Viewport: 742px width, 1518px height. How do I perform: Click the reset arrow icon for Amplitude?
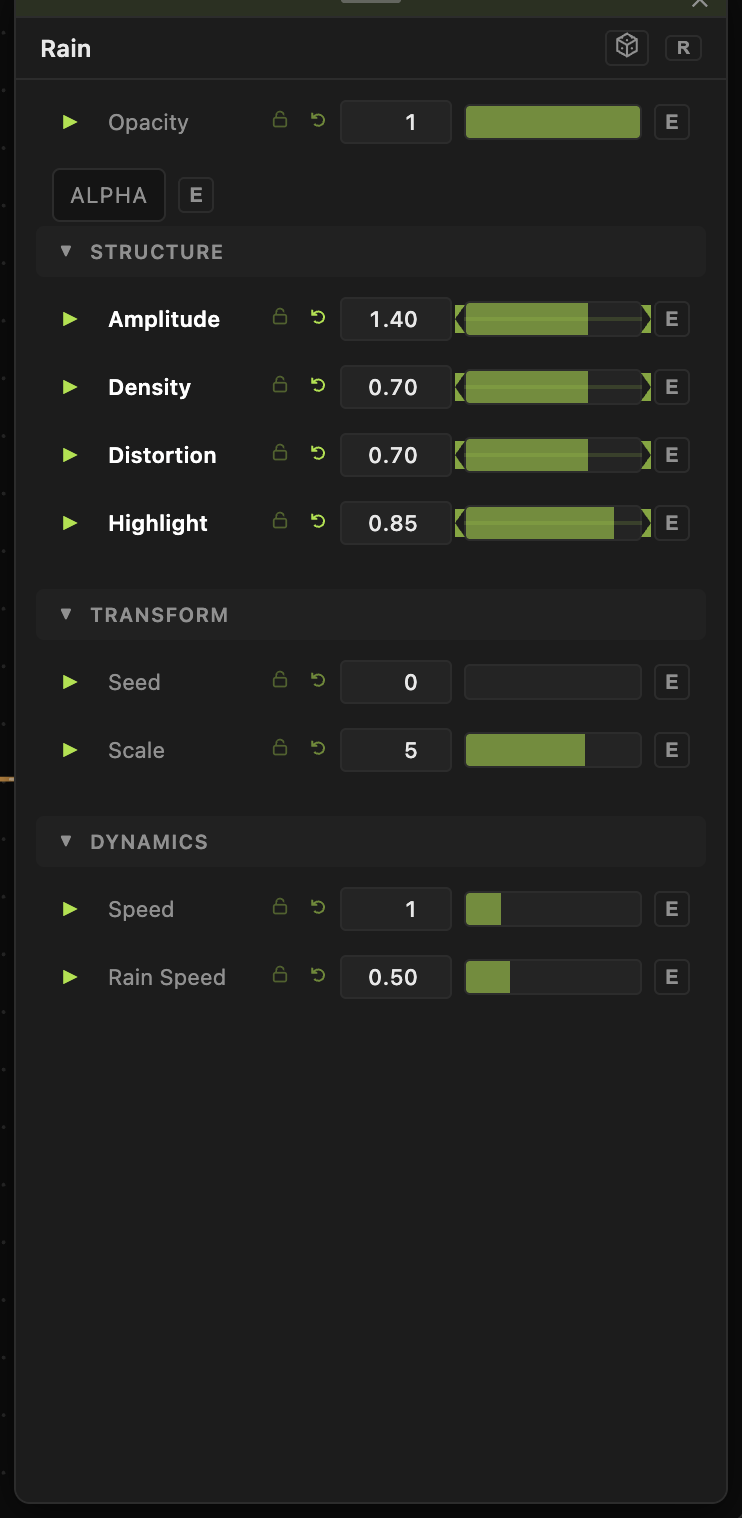318,318
